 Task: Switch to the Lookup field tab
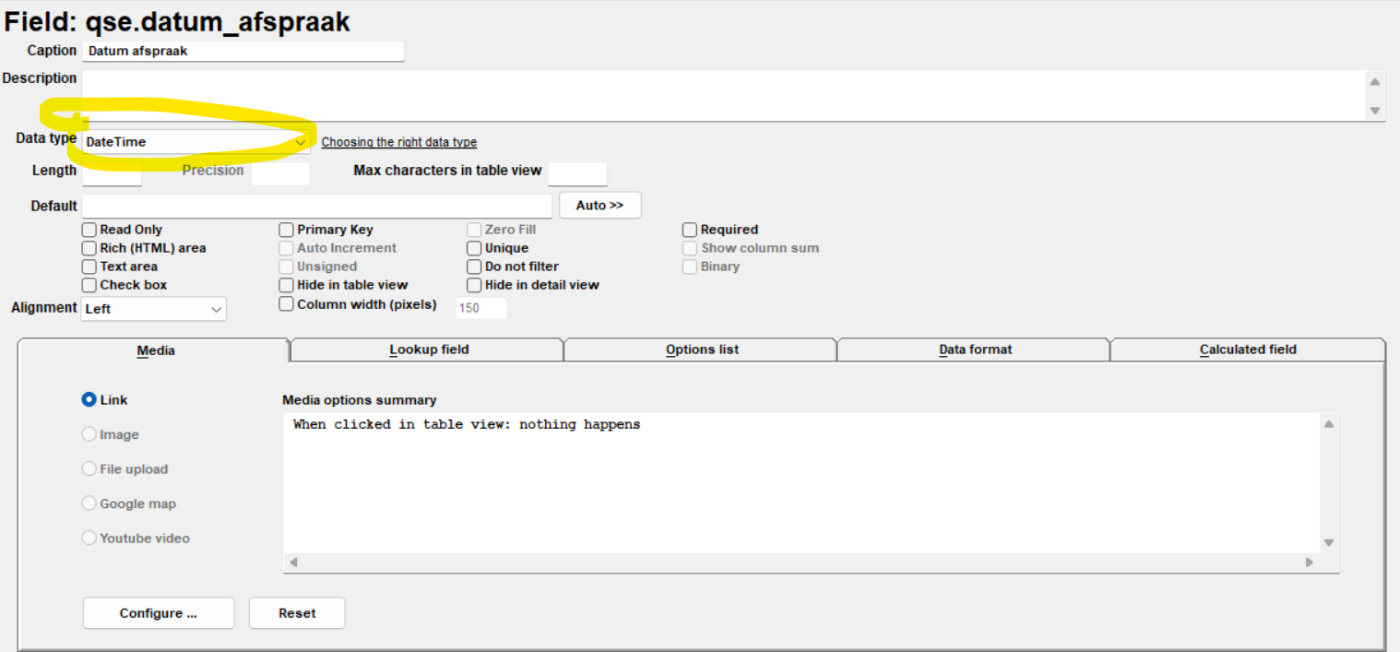click(428, 350)
